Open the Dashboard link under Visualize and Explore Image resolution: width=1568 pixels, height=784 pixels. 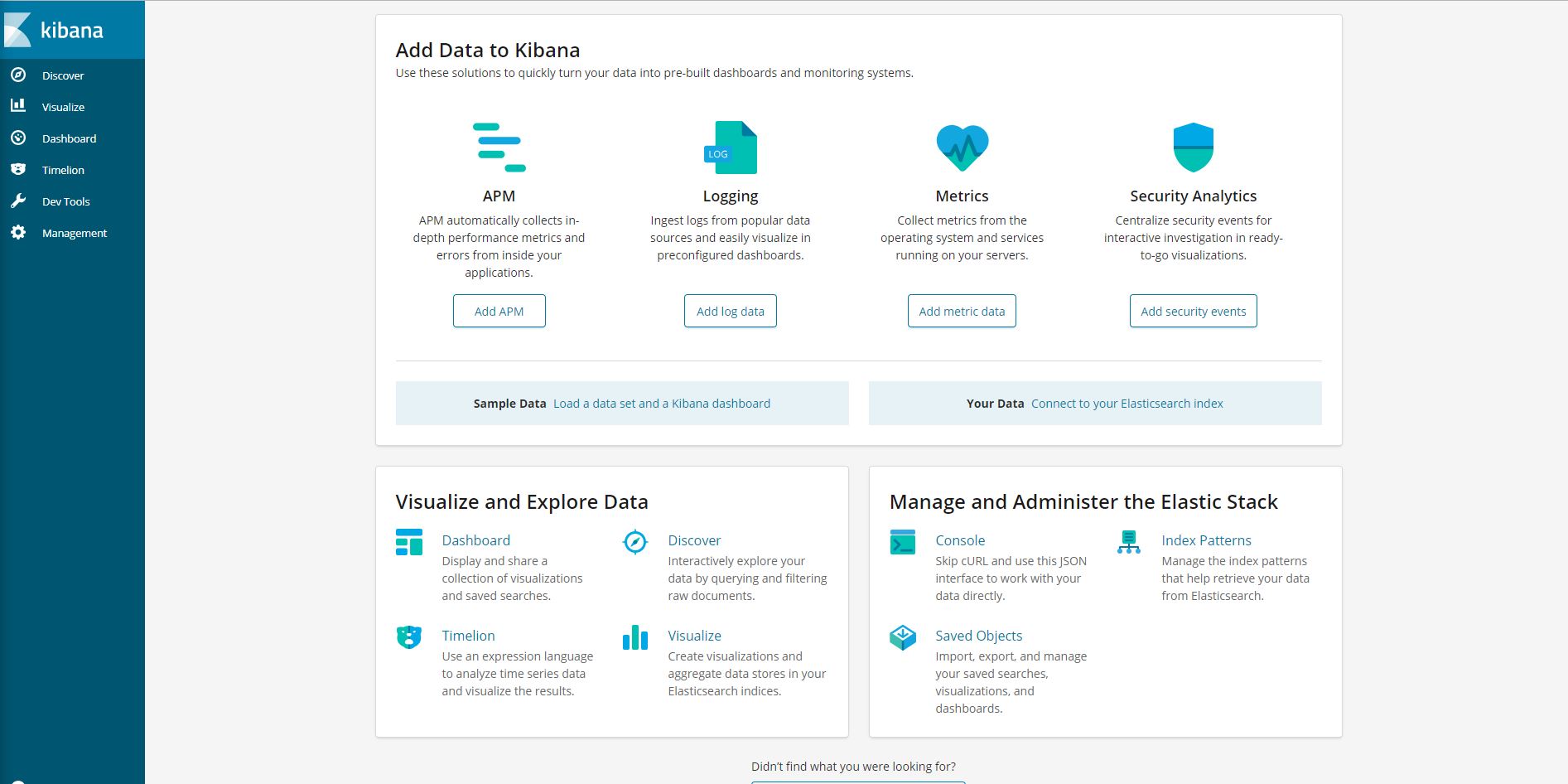pos(476,540)
